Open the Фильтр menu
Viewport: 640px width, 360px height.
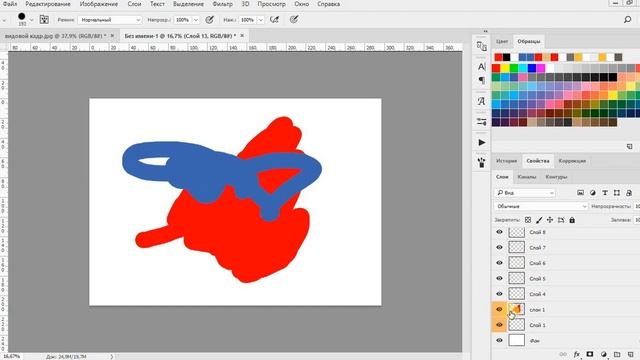(222, 4)
